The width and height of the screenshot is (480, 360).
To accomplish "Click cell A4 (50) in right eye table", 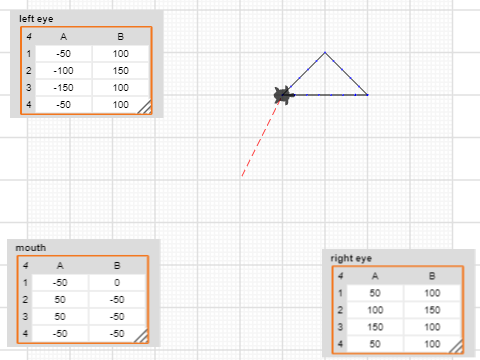I will pos(375,344).
